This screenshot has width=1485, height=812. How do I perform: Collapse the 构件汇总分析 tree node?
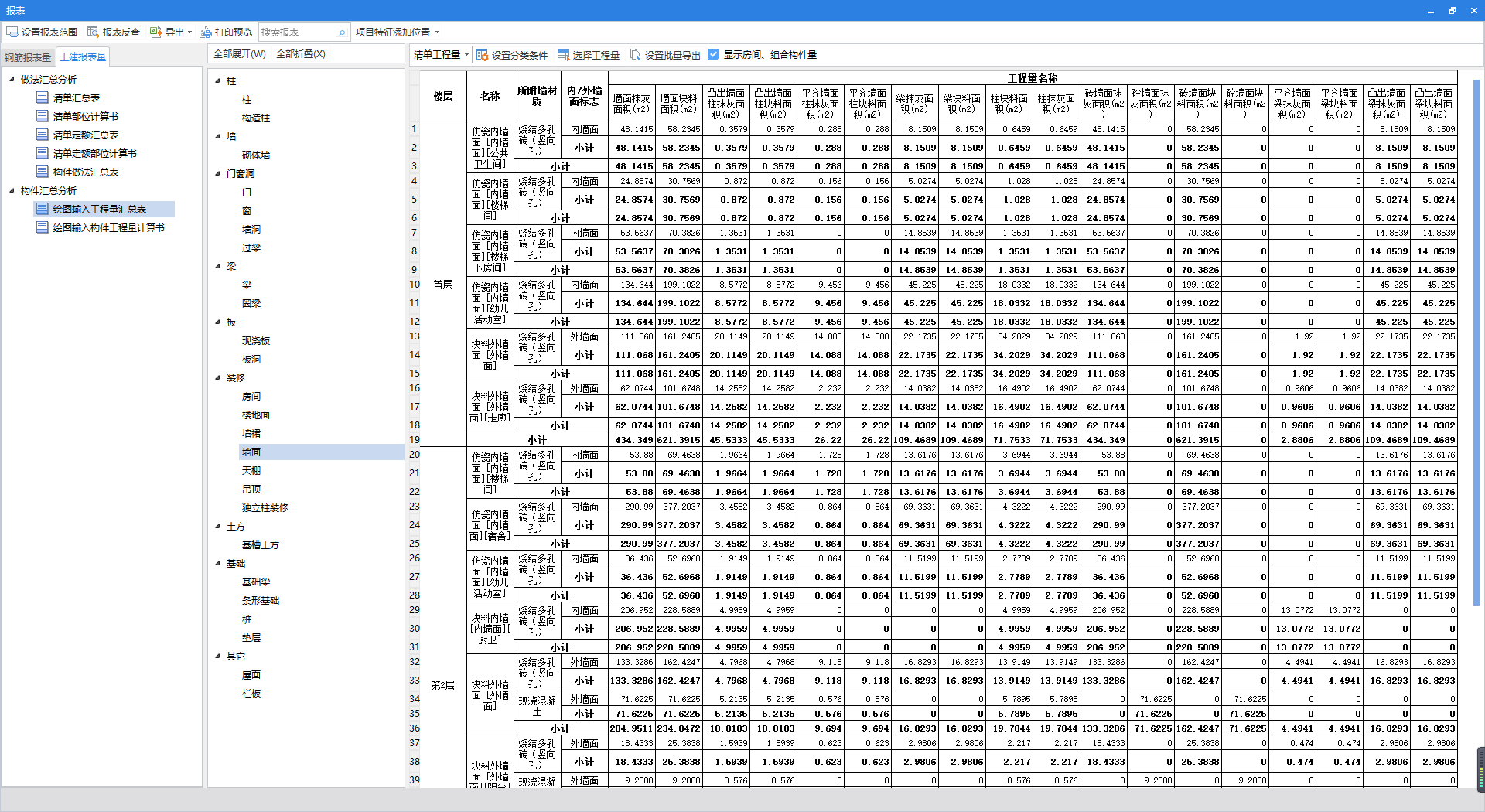click(12, 190)
